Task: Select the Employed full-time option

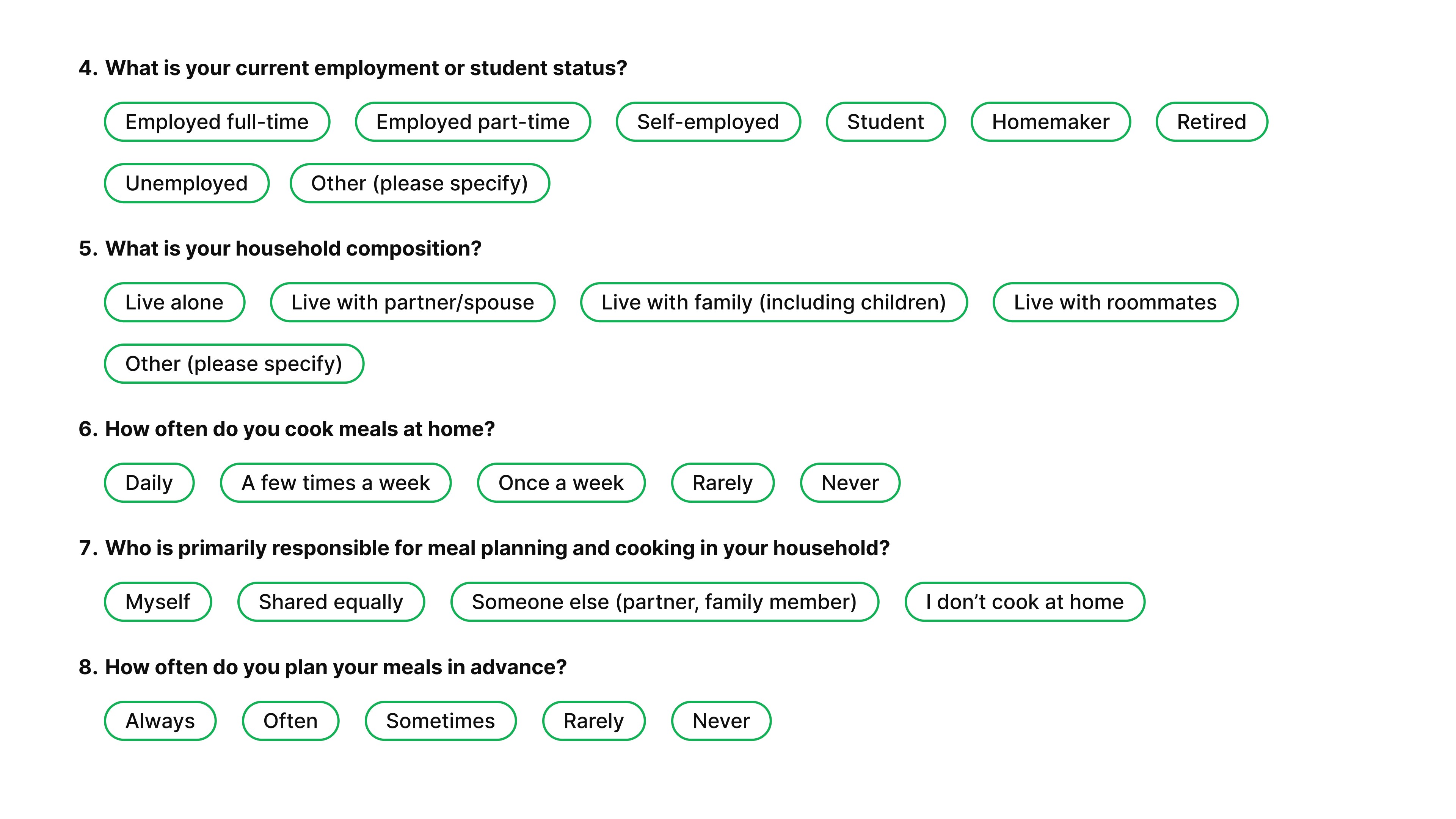Action: click(x=217, y=122)
